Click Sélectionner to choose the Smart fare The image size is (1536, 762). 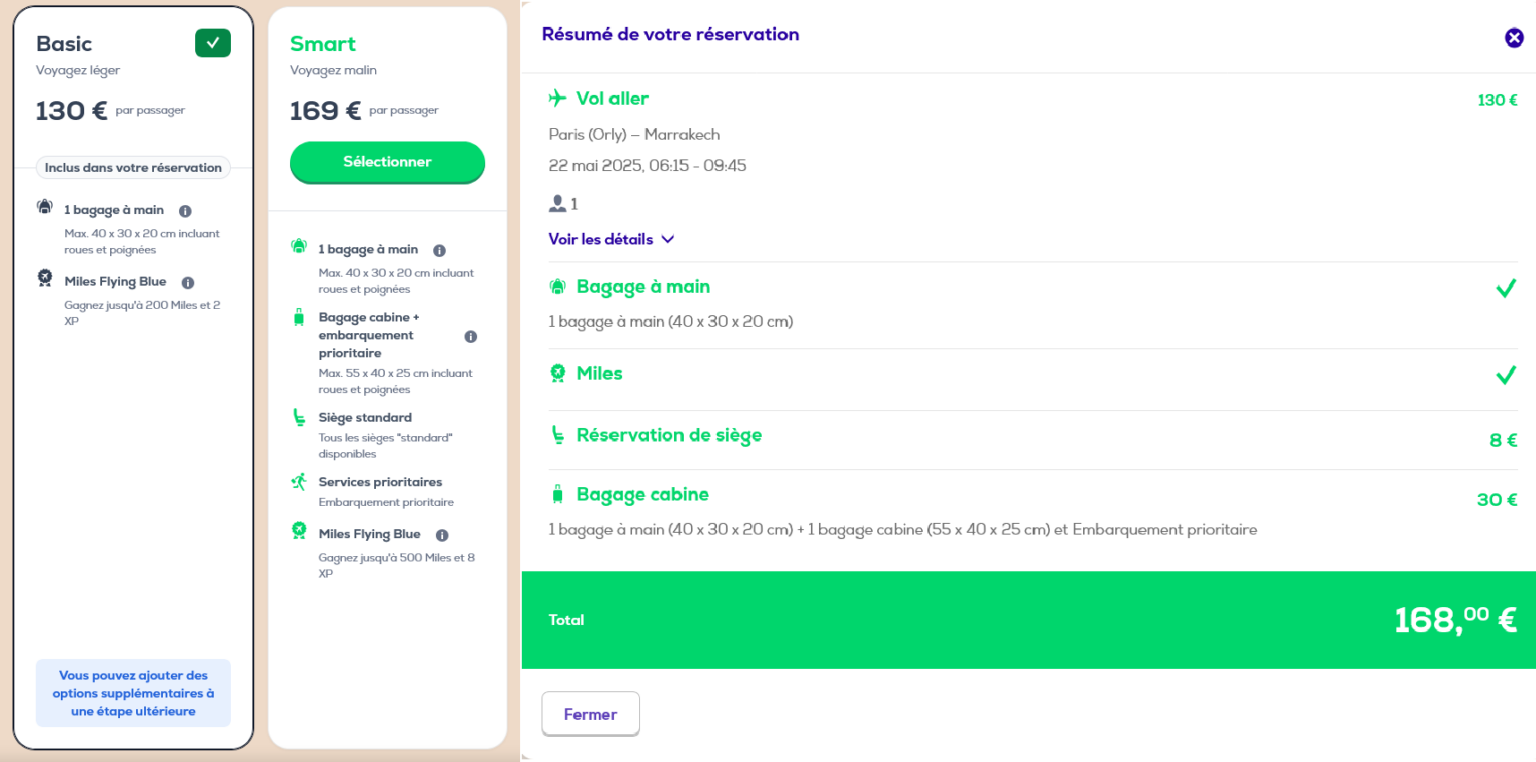pyautogui.click(x=387, y=162)
